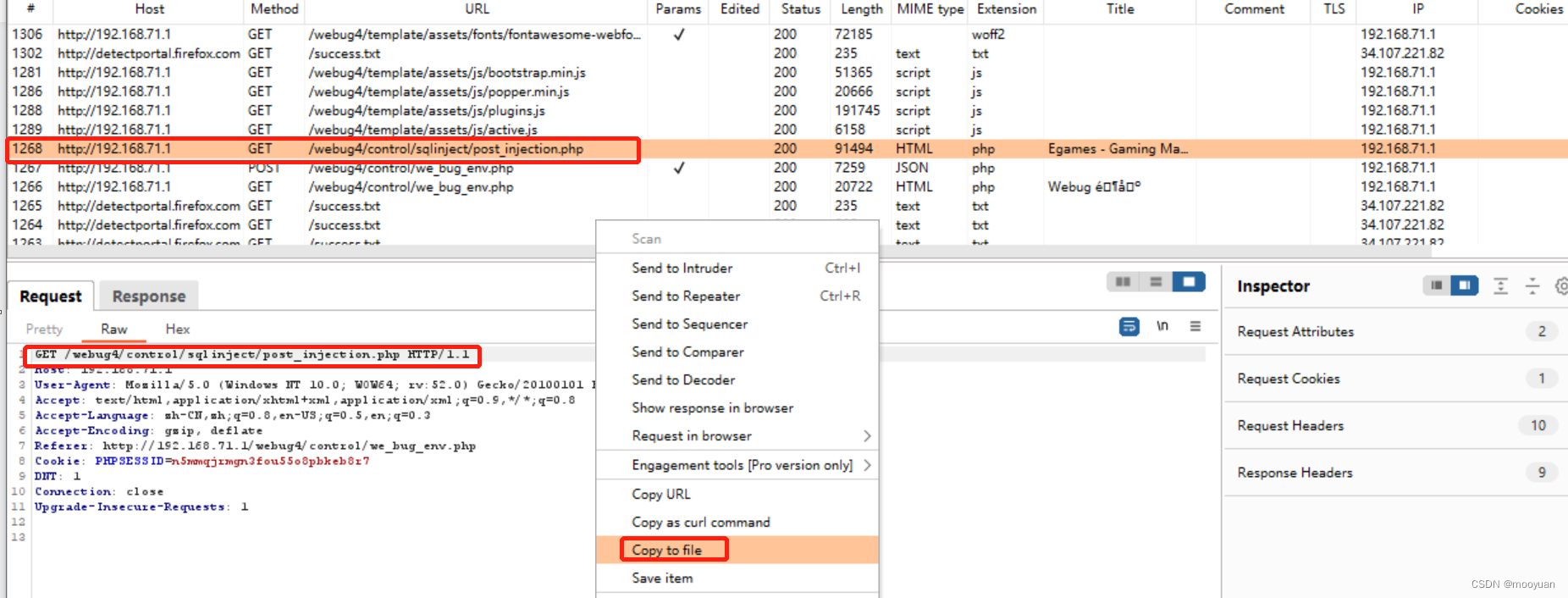Toggle showing non-printable characters (\n)
Screen dimensions: 1568x598
pyautogui.click(x=1162, y=326)
